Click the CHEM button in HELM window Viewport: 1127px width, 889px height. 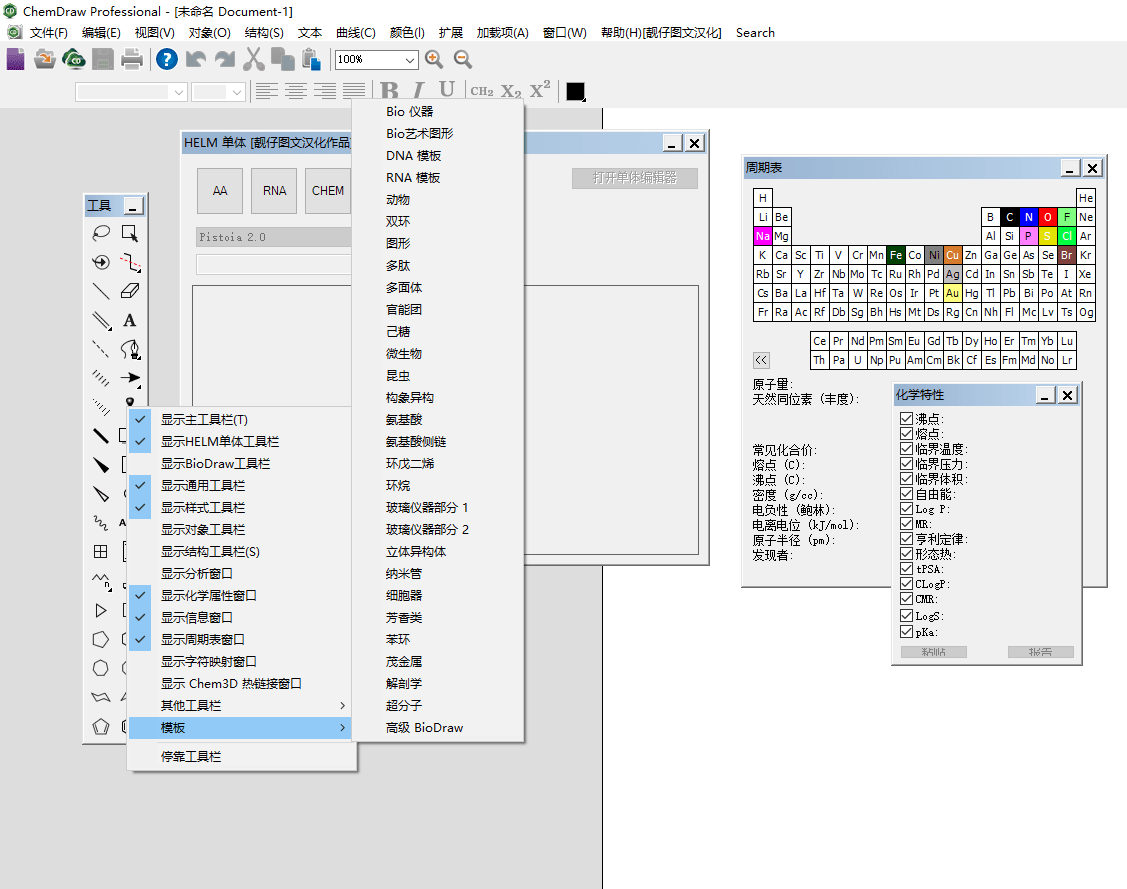[x=328, y=190]
